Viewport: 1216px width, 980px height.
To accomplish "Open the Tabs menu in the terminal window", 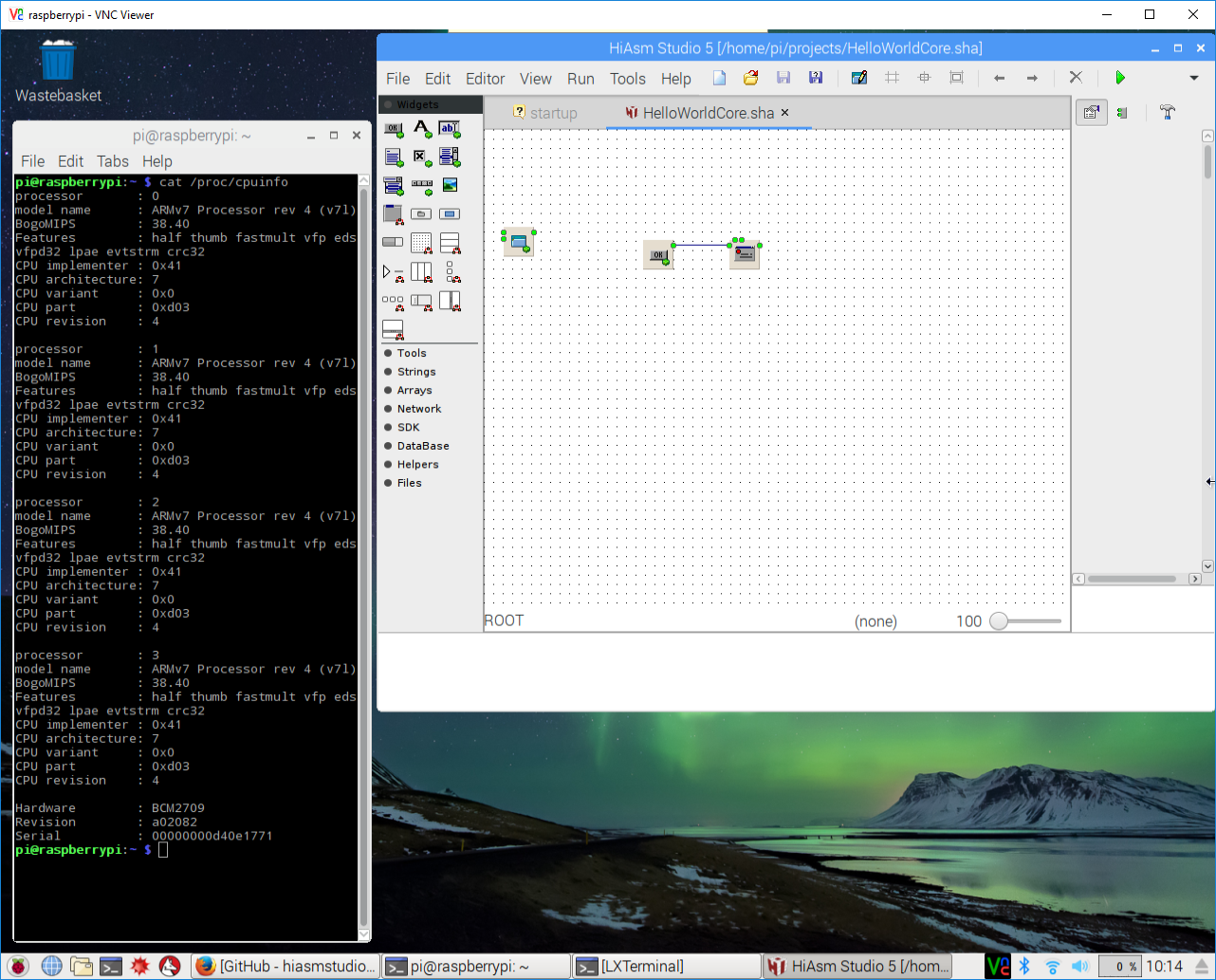I will click(112, 161).
